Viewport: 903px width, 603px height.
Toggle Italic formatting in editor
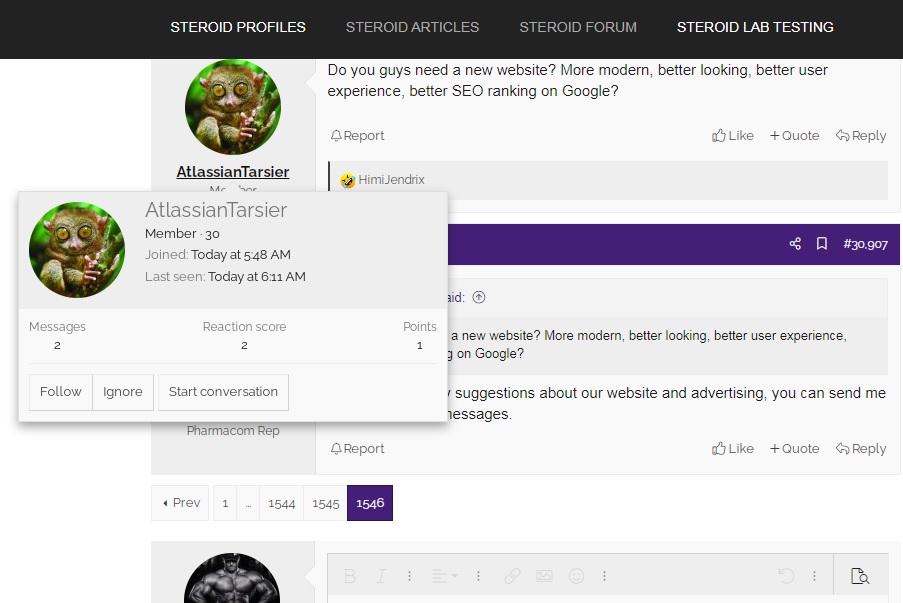381,576
